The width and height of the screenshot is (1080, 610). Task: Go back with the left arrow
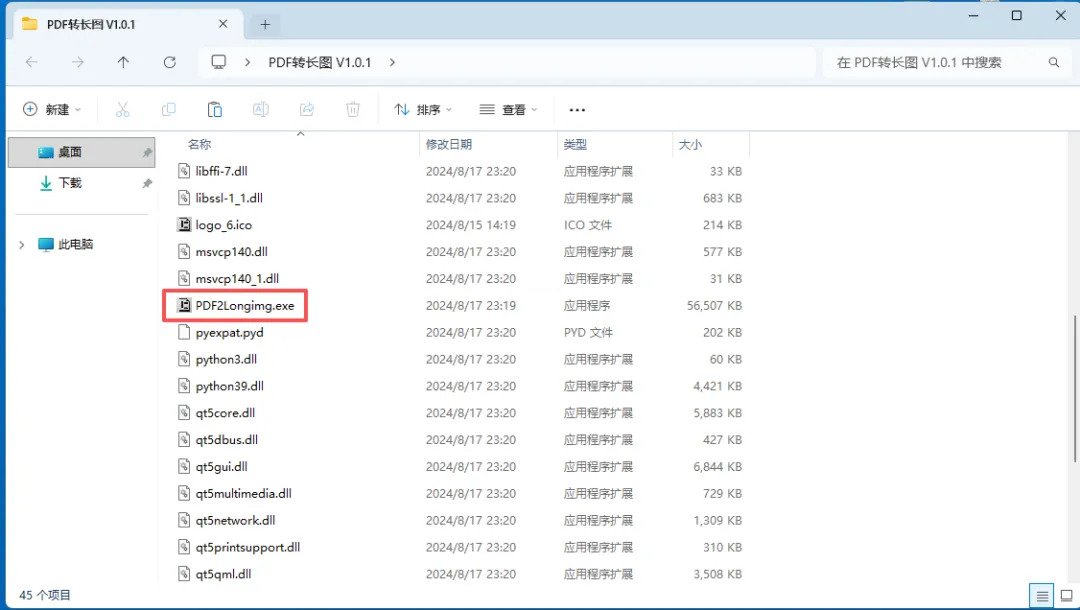(32, 62)
